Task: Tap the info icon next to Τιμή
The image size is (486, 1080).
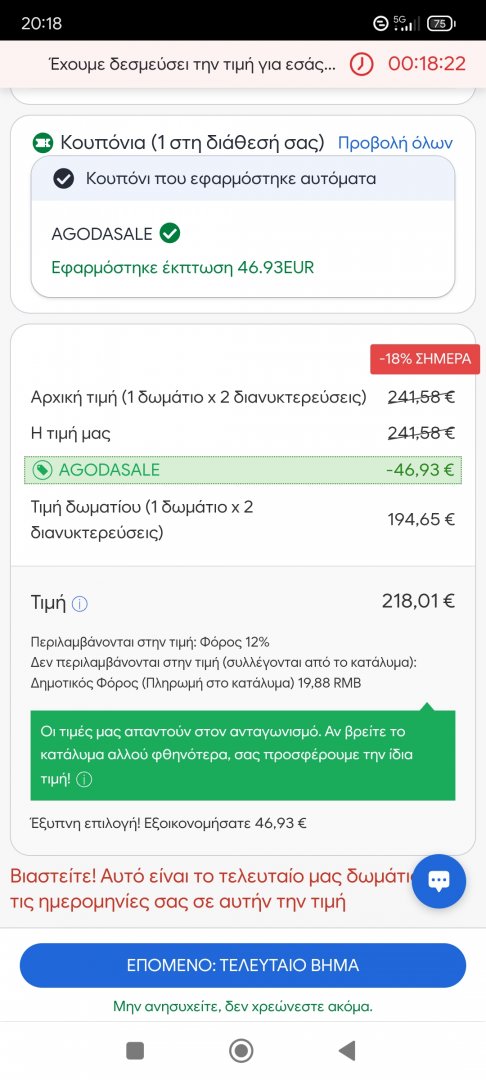Action: click(80, 604)
